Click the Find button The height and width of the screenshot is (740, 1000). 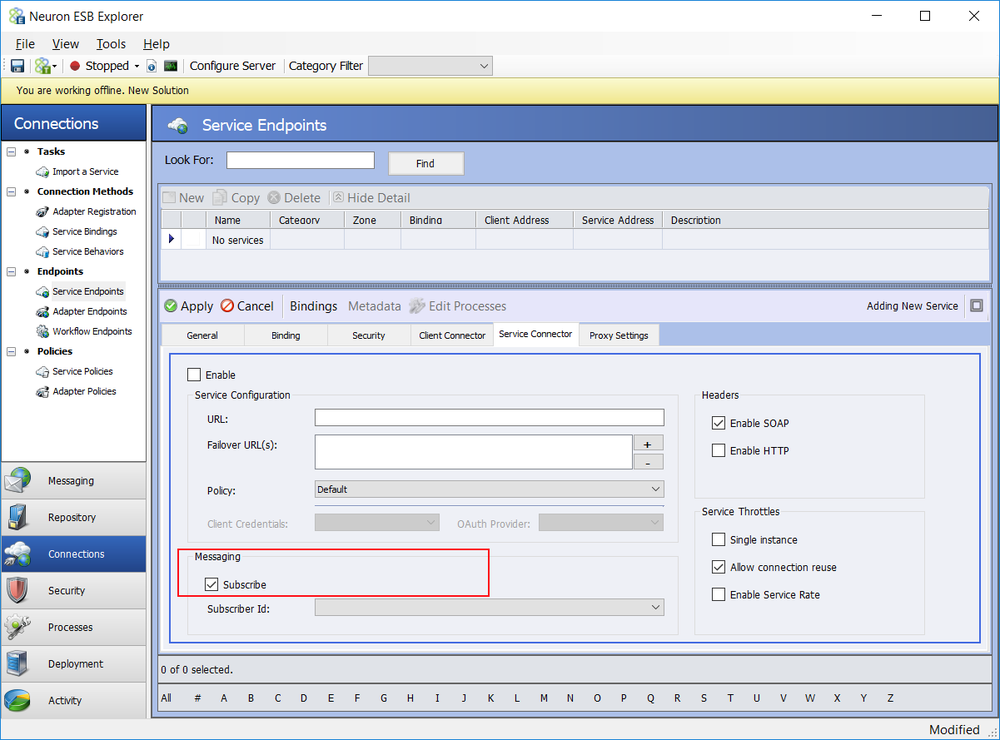(x=426, y=163)
